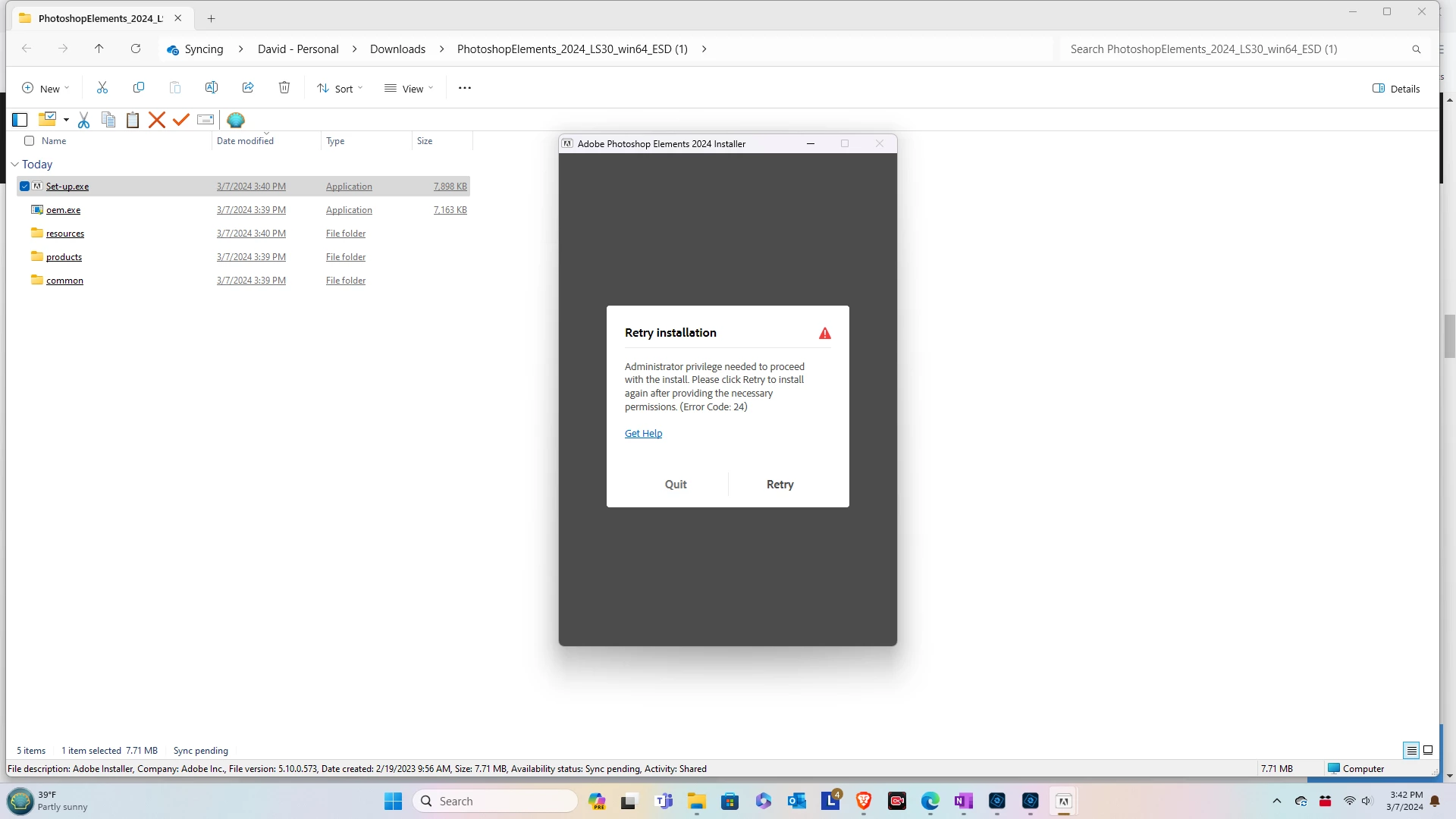1456x819 pixels.
Task: Click the orange checkmark properties icon
Action: (180, 120)
